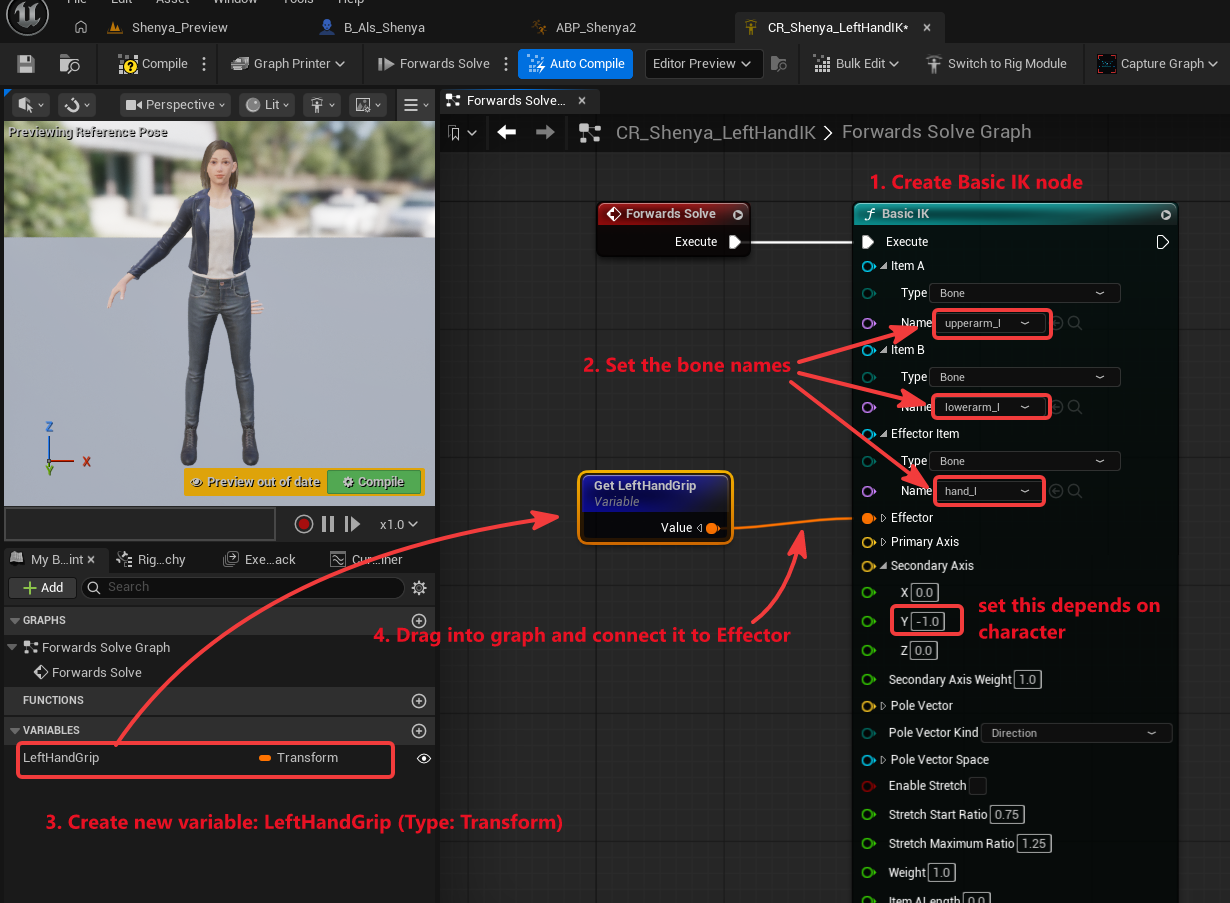The width and height of the screenshot is (1230, 903).
Task: Open the My Blueprint settings gear
Action: click(419, 588)
